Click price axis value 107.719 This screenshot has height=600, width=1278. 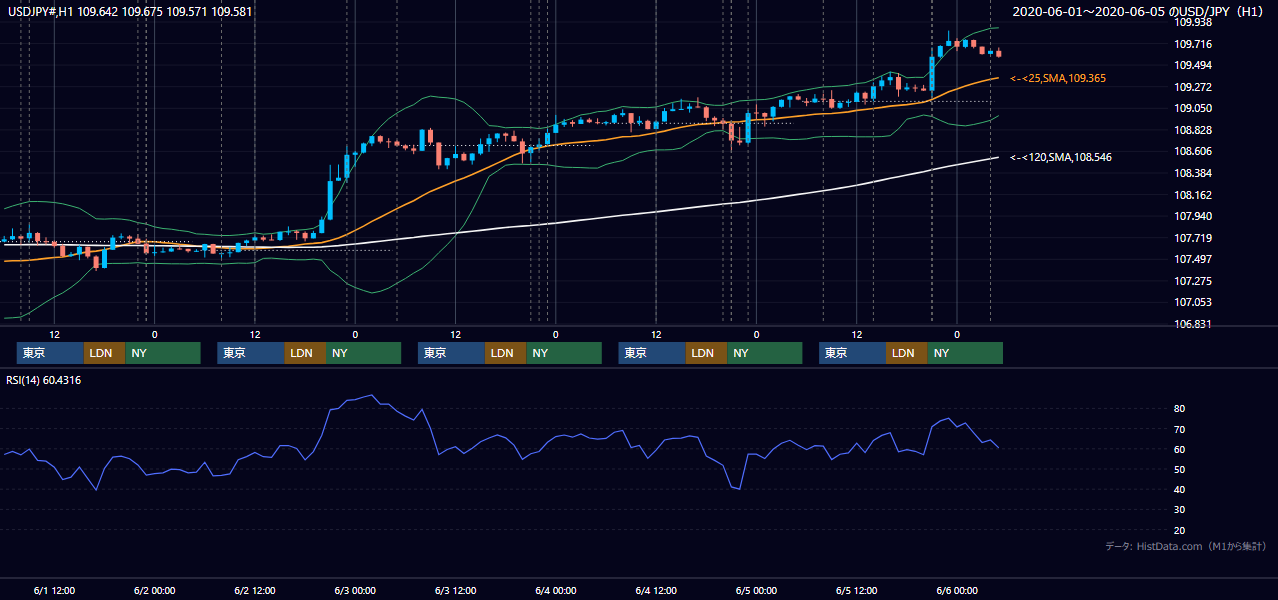pos(1193,239)
